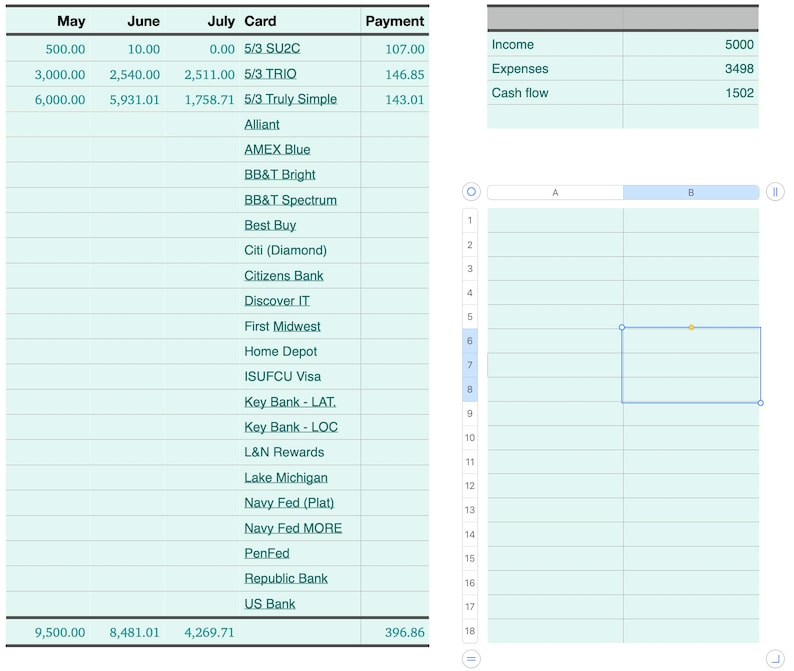Select the Income value 5000
The height and width of the screenshot is (671, 794).
click(x=691, y=45)
